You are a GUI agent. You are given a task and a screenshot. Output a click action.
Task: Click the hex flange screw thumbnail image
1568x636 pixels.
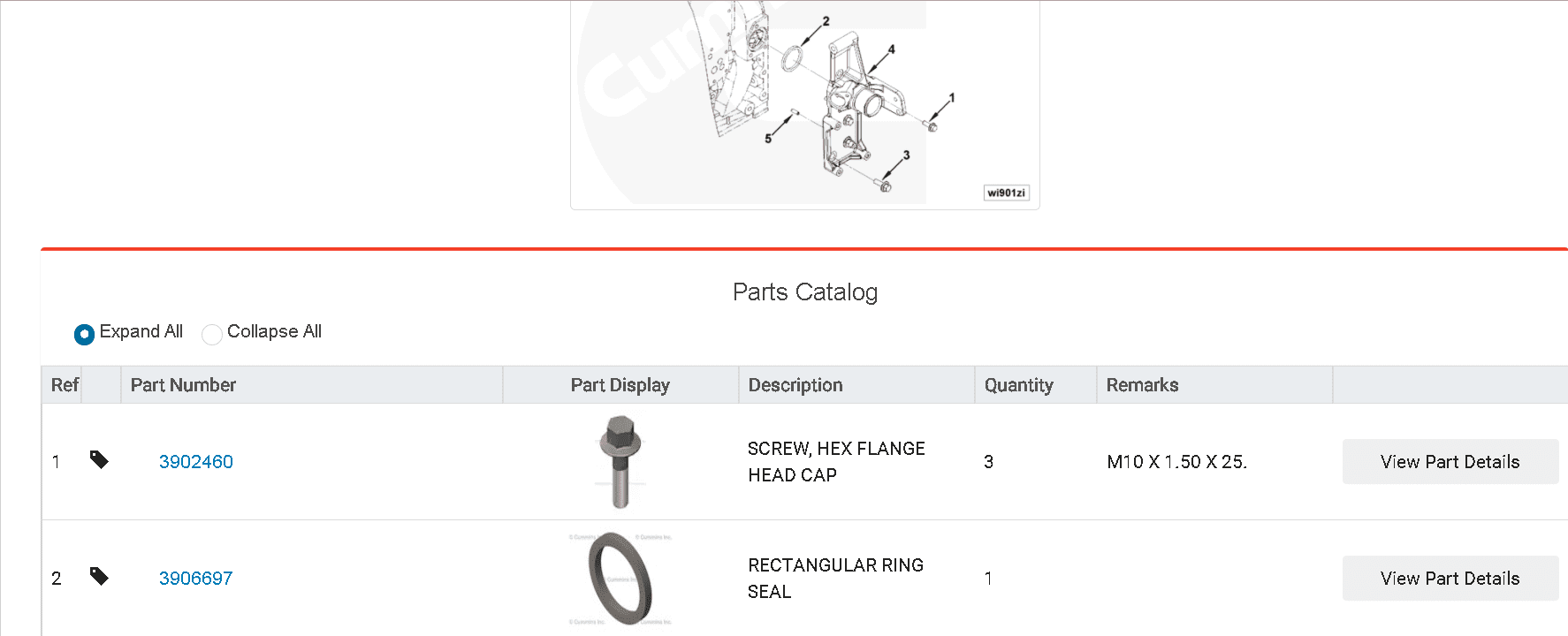620,462
